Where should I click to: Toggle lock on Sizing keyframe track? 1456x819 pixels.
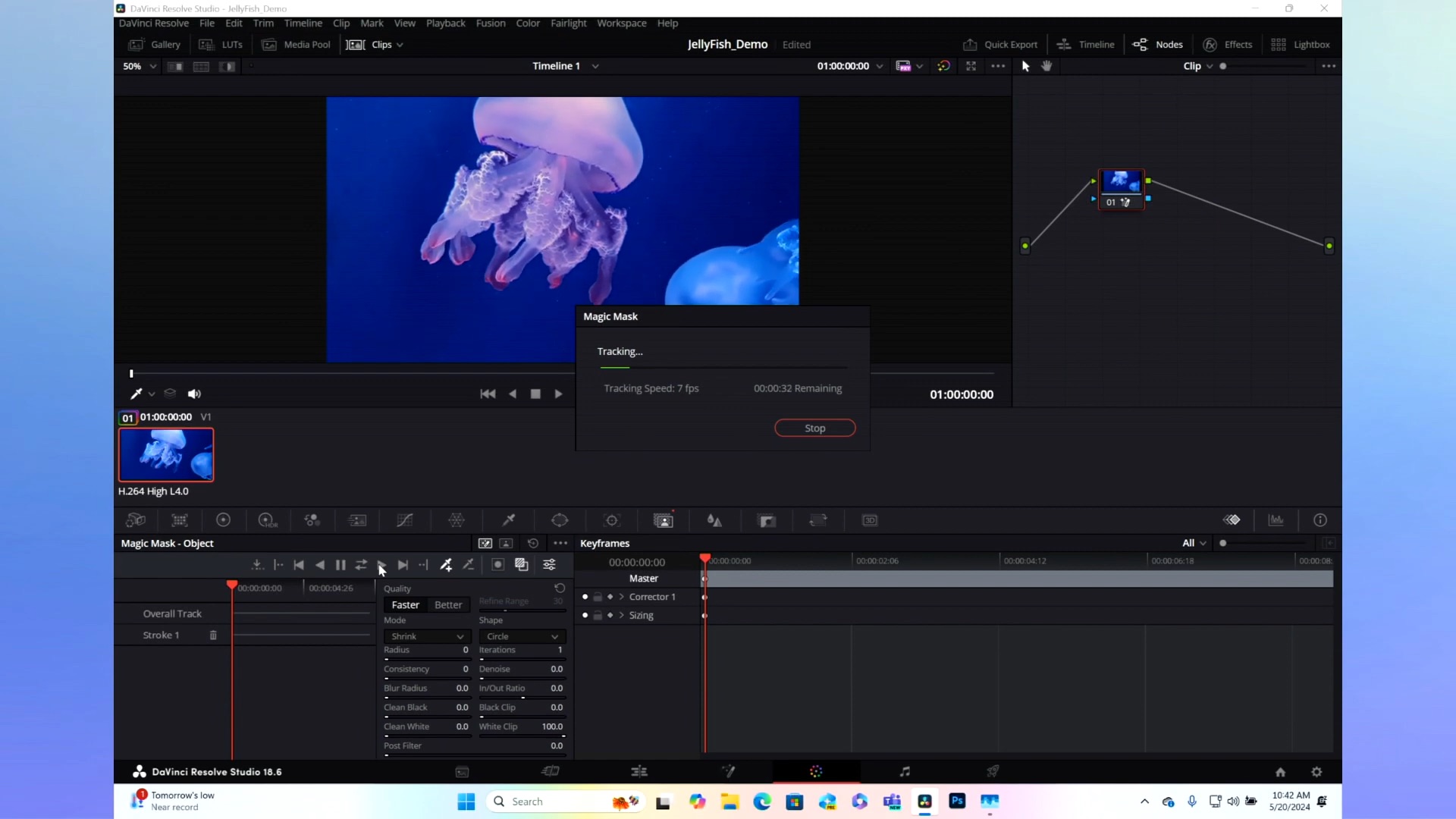click(x=598, y=616)
